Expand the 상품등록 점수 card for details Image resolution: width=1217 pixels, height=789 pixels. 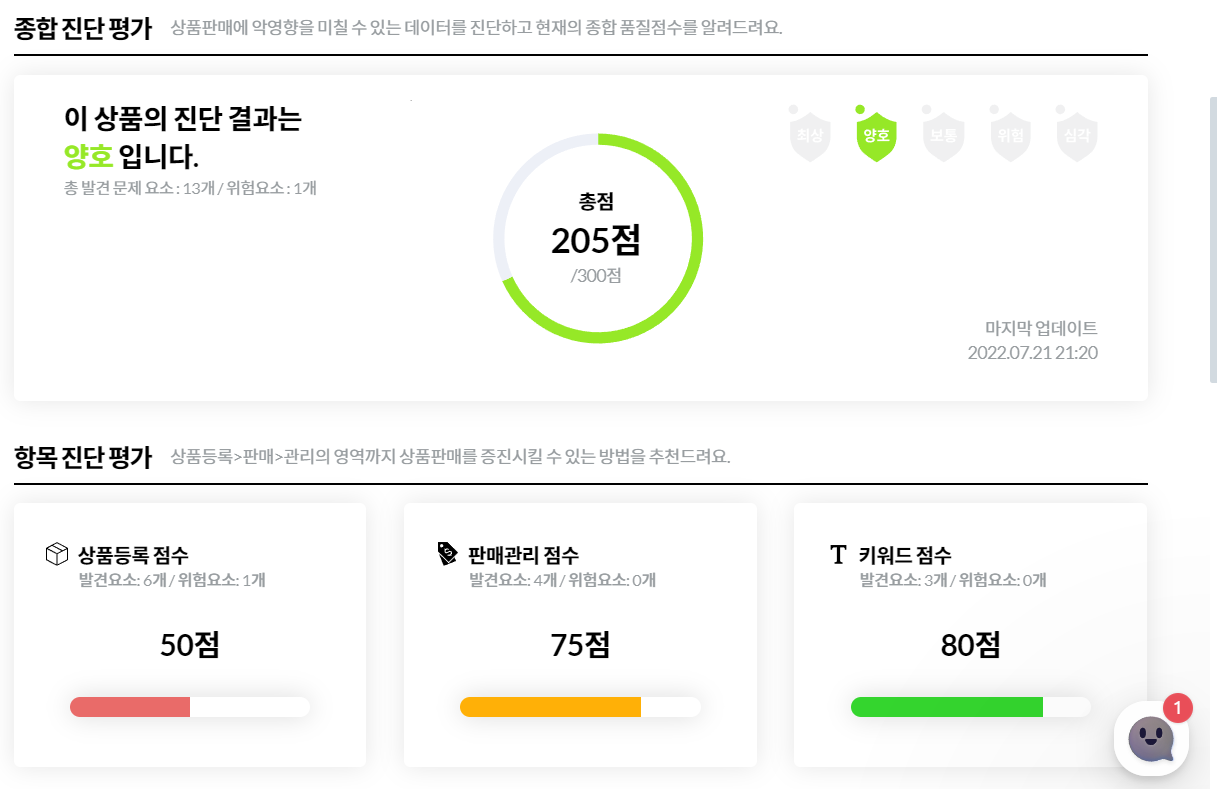click(189, 635)
